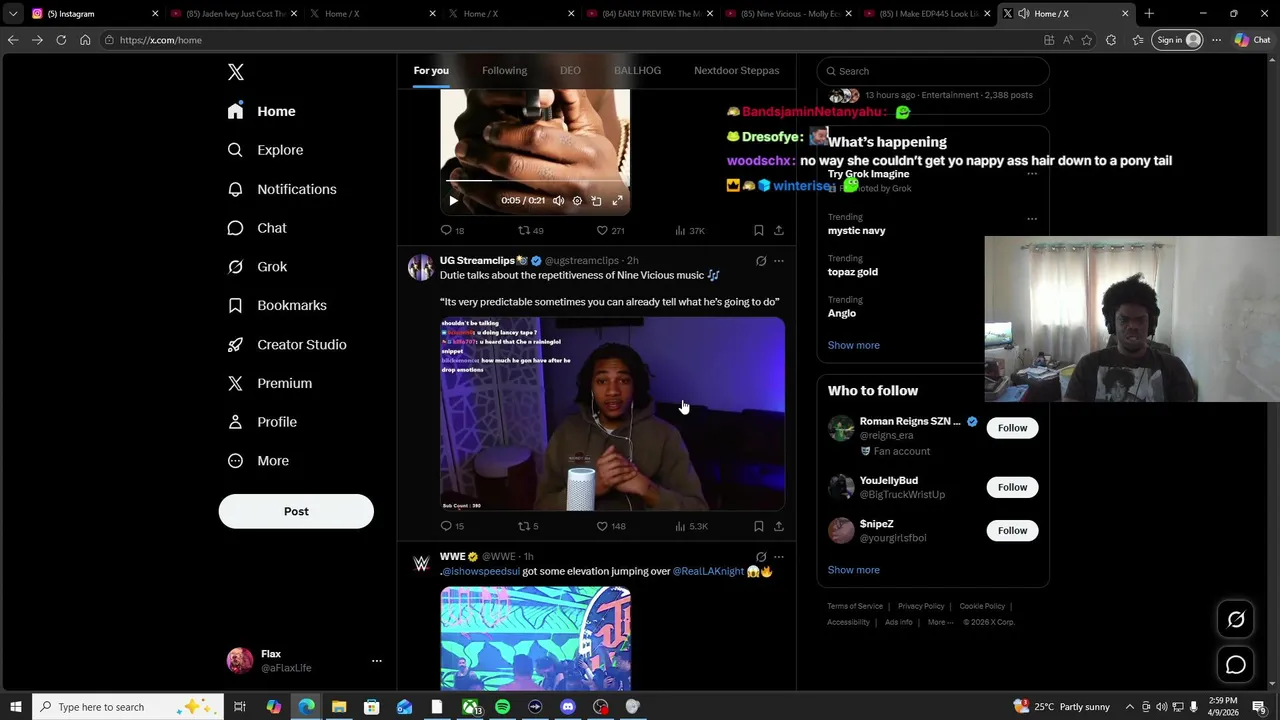Screen dimensions: 1280x720
Task: Play the top video in feed
Action: [x=453, y=201]
